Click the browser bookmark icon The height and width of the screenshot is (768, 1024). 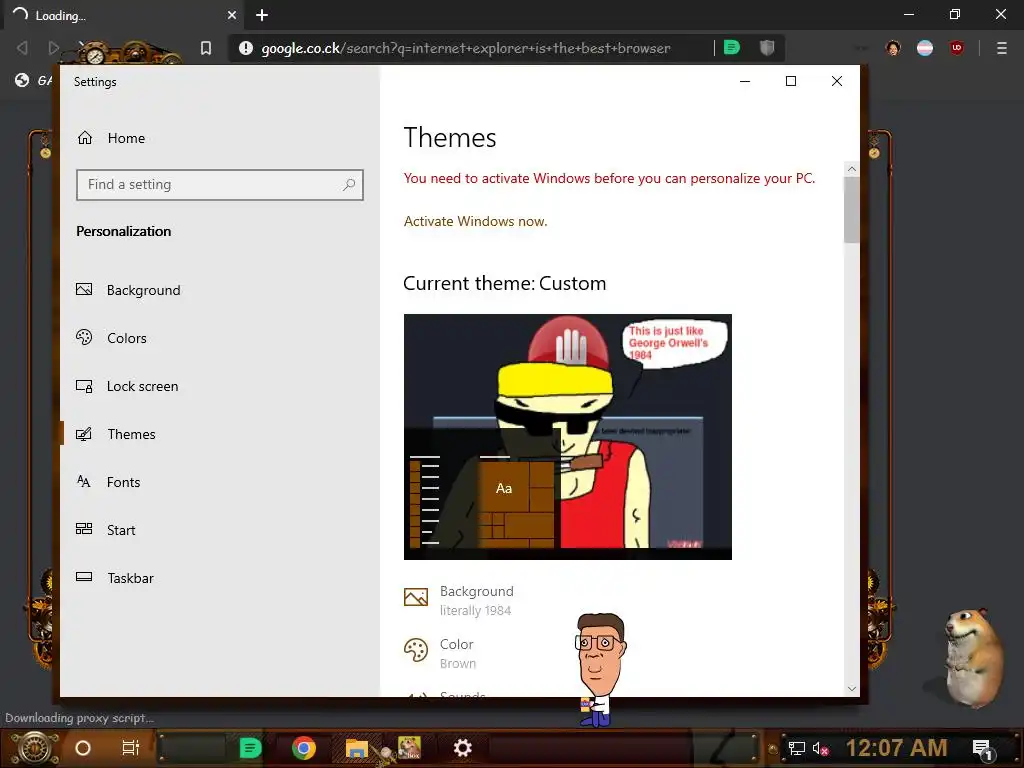(x=206, y=48)
